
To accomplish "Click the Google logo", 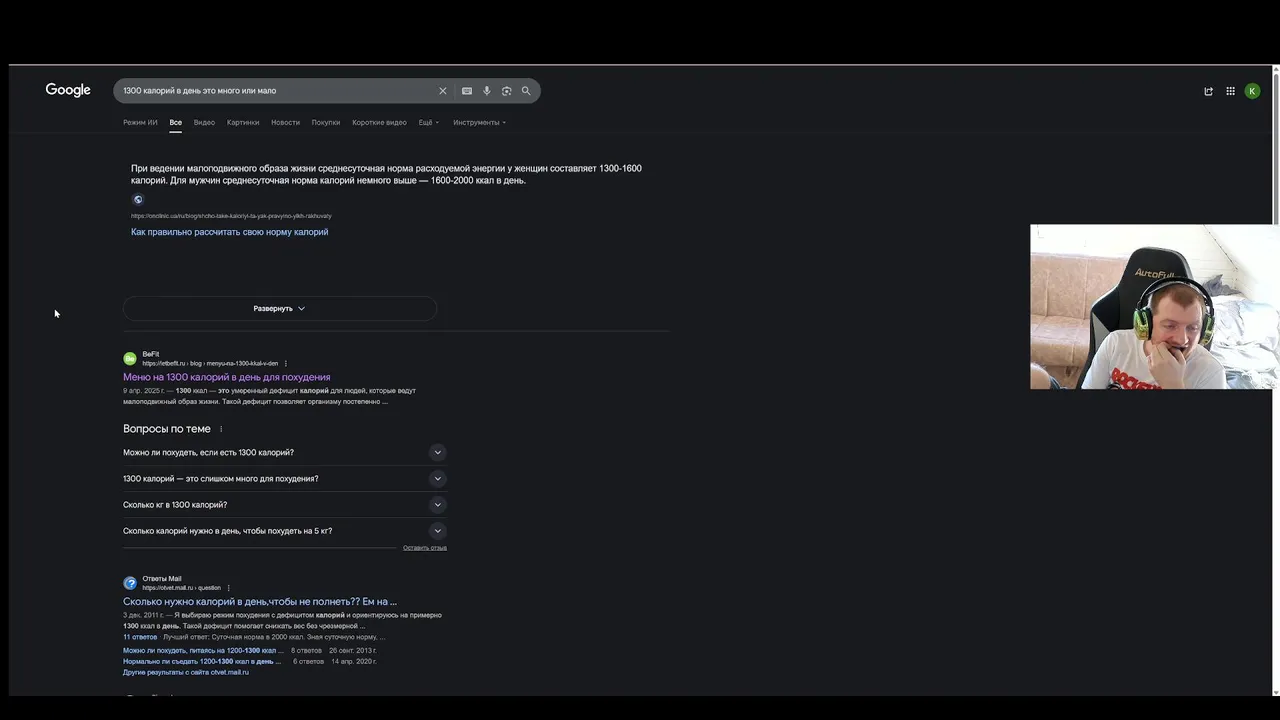I will pos(68,90).
